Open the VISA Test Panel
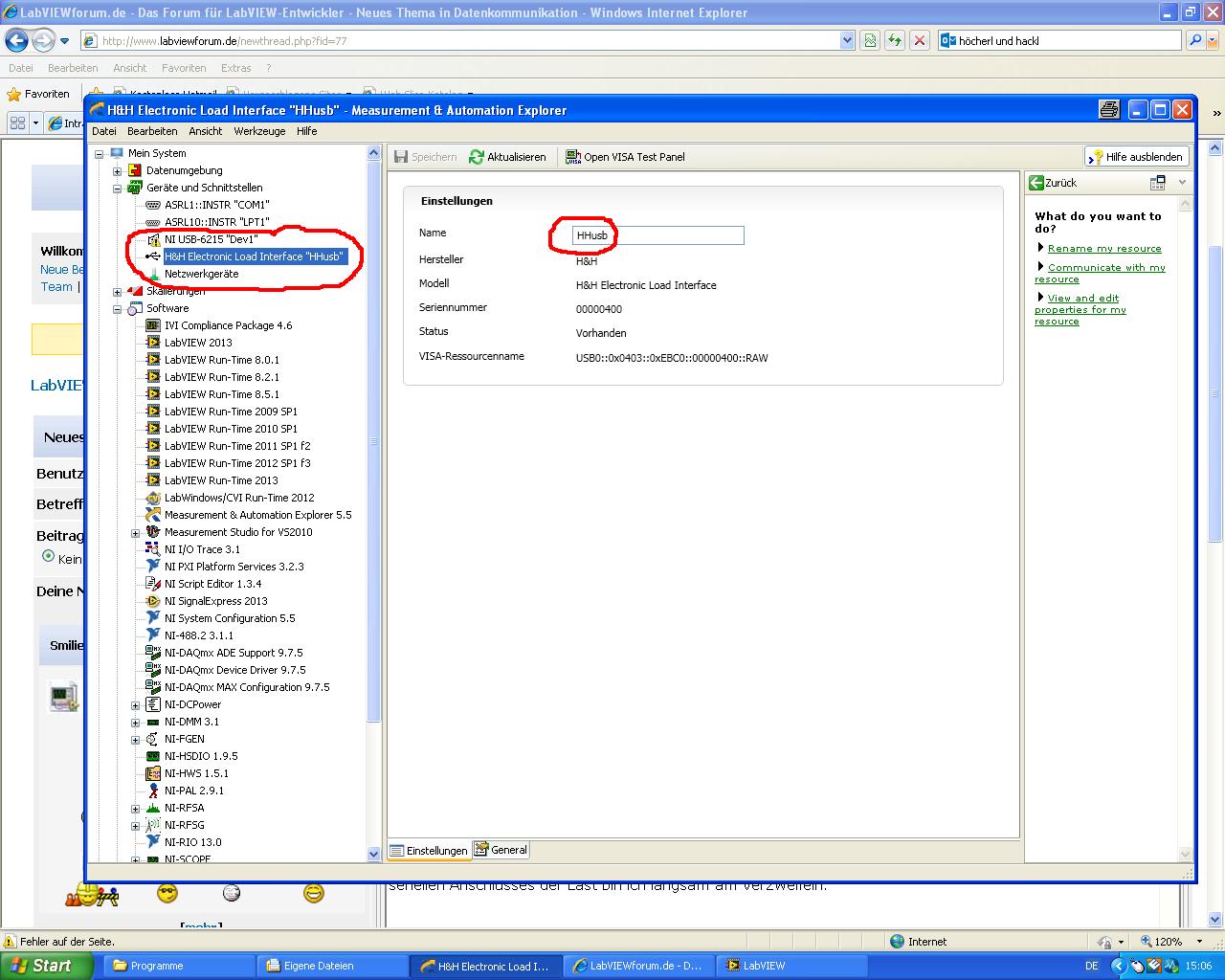 coord(625,157)
